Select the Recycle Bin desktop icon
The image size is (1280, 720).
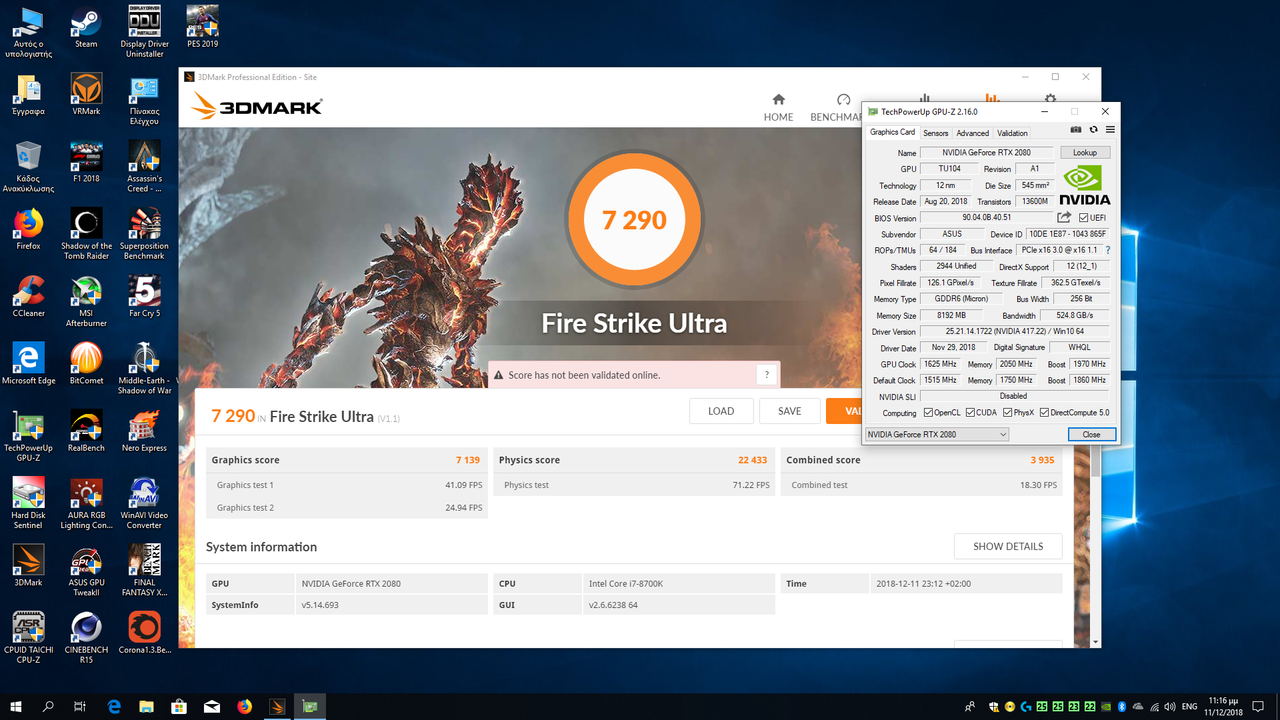(28, 166)
